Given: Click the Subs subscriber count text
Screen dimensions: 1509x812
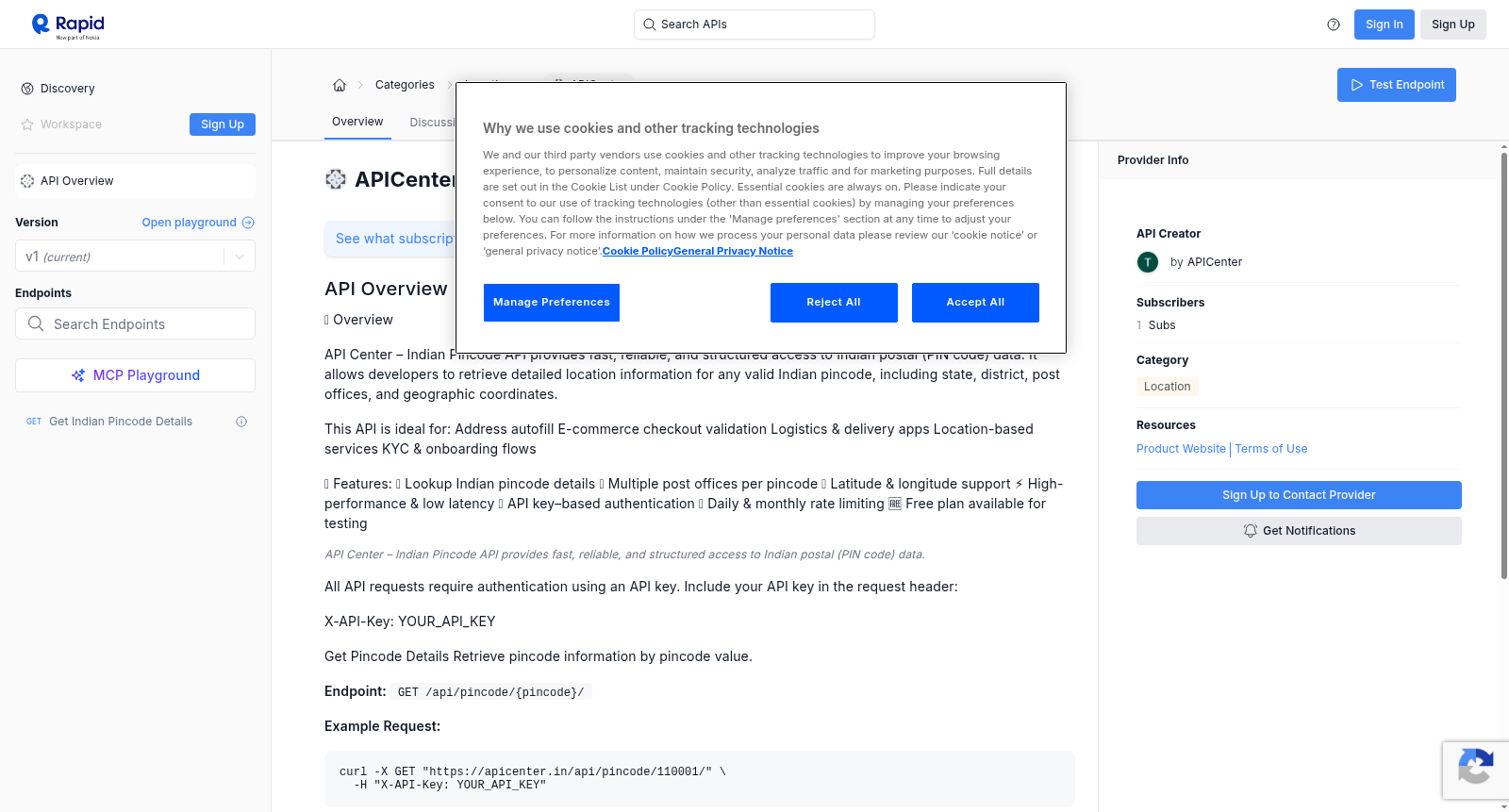Looking at the screenshot, I should tap(1162, 325).
